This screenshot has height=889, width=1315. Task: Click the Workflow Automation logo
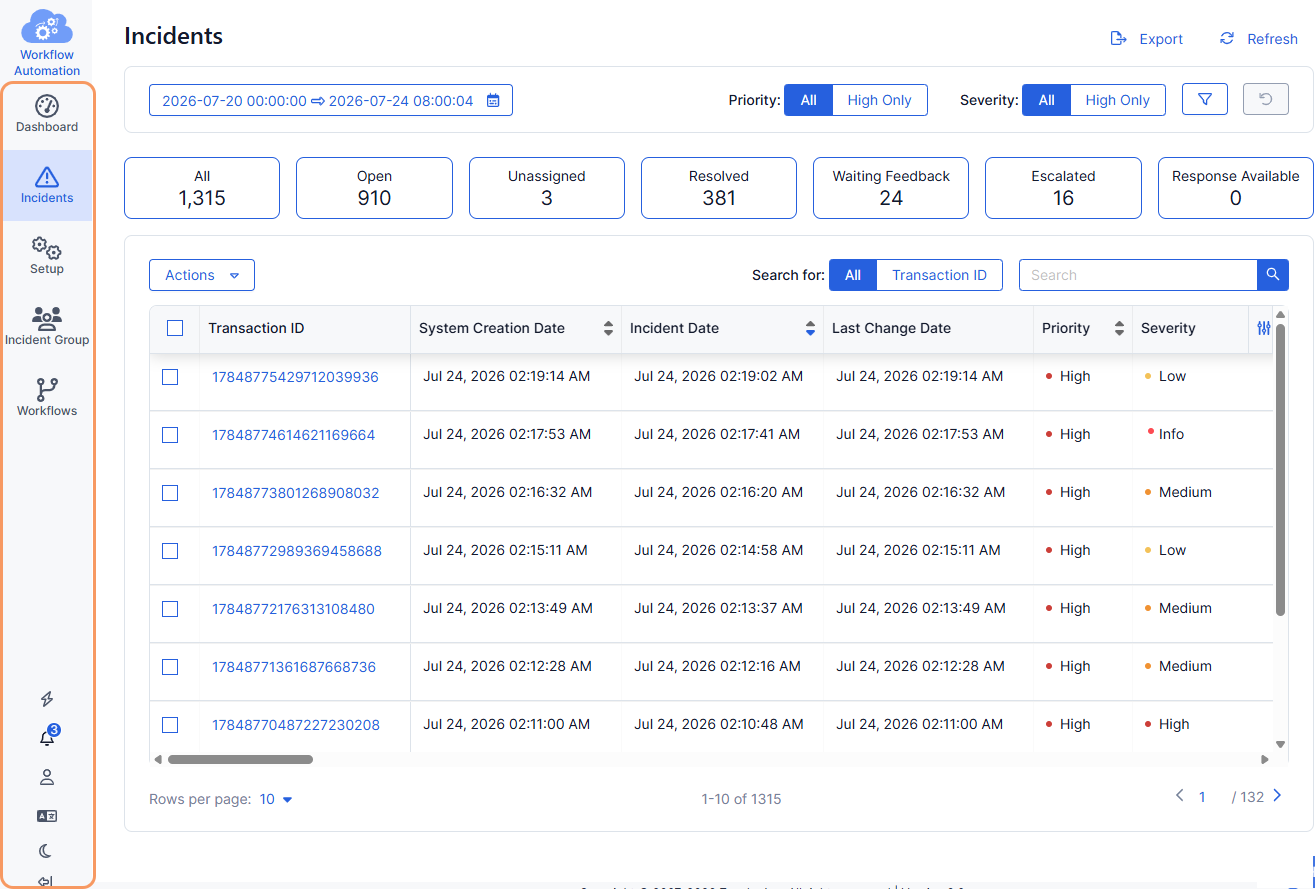(47, 42)
